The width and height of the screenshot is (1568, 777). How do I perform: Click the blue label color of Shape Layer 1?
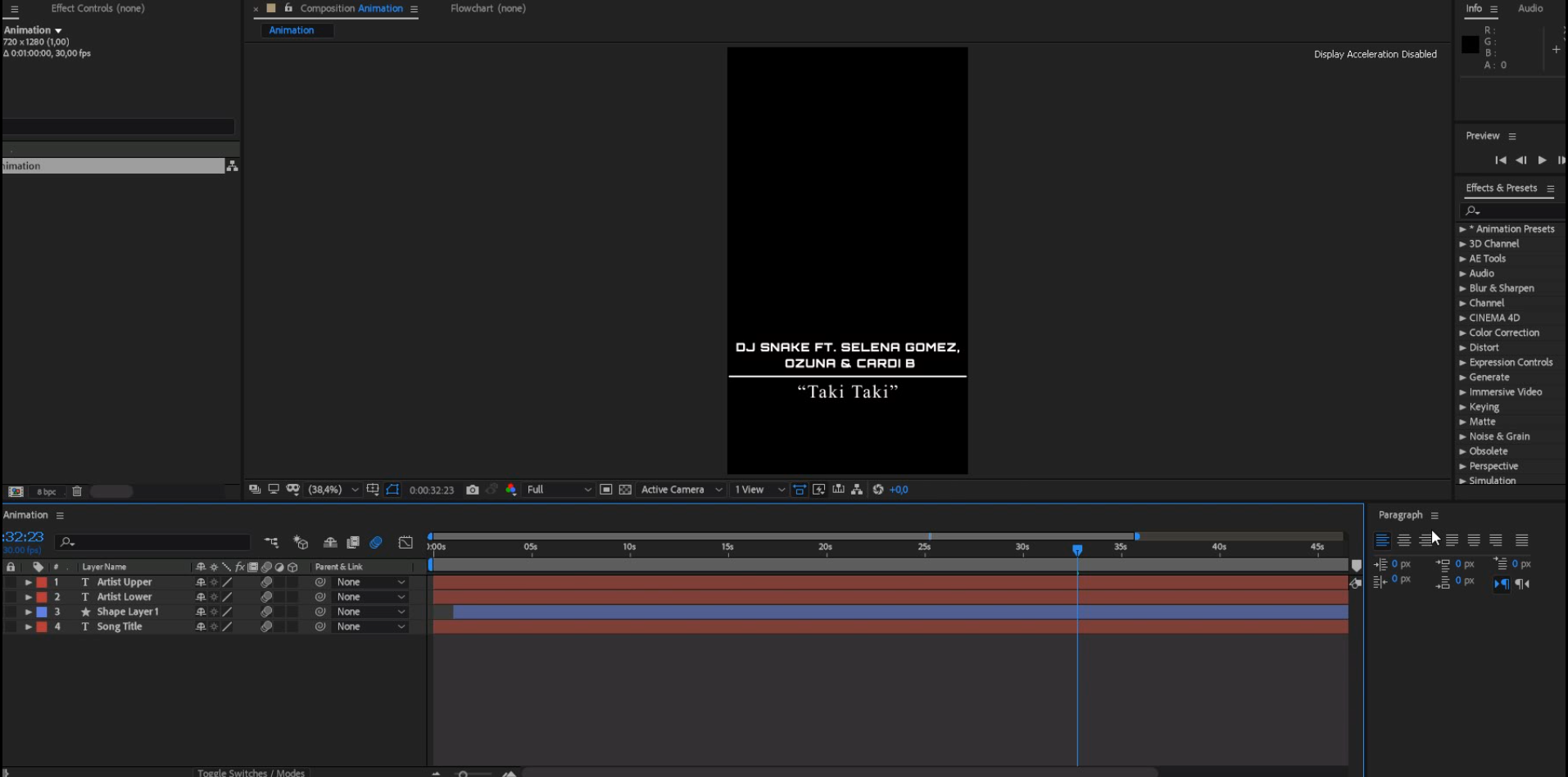point(42,612)
